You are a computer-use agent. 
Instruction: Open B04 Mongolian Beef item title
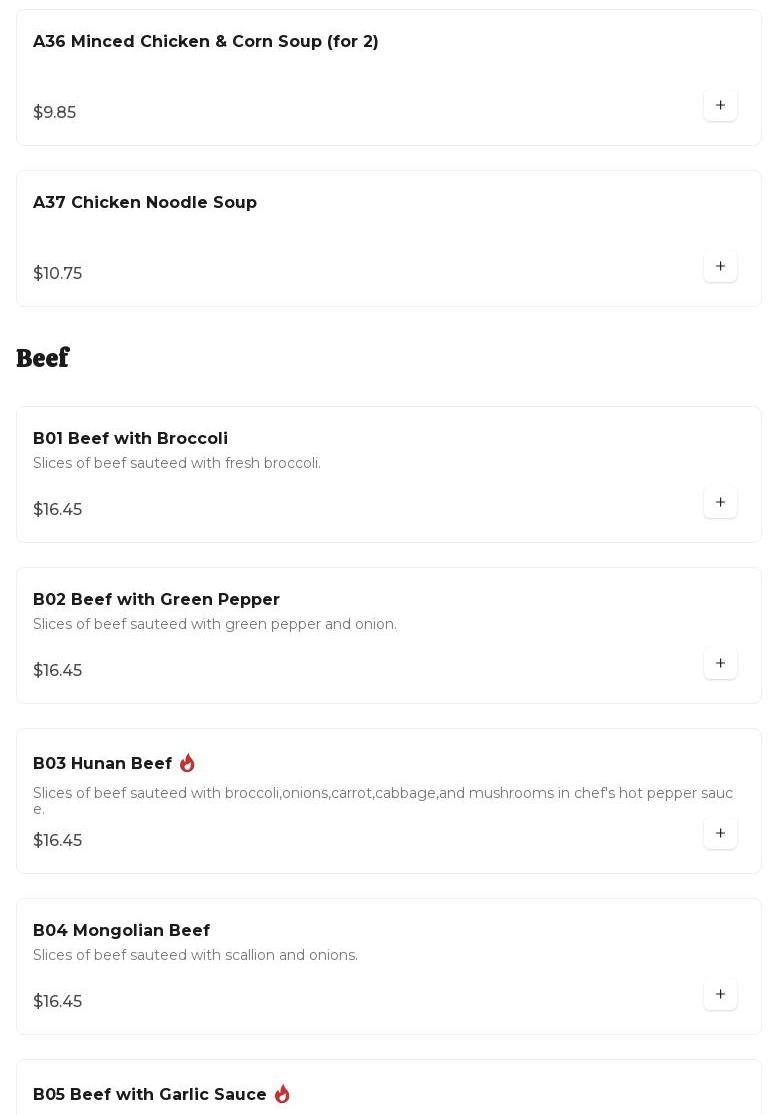[x=121, y=931]
